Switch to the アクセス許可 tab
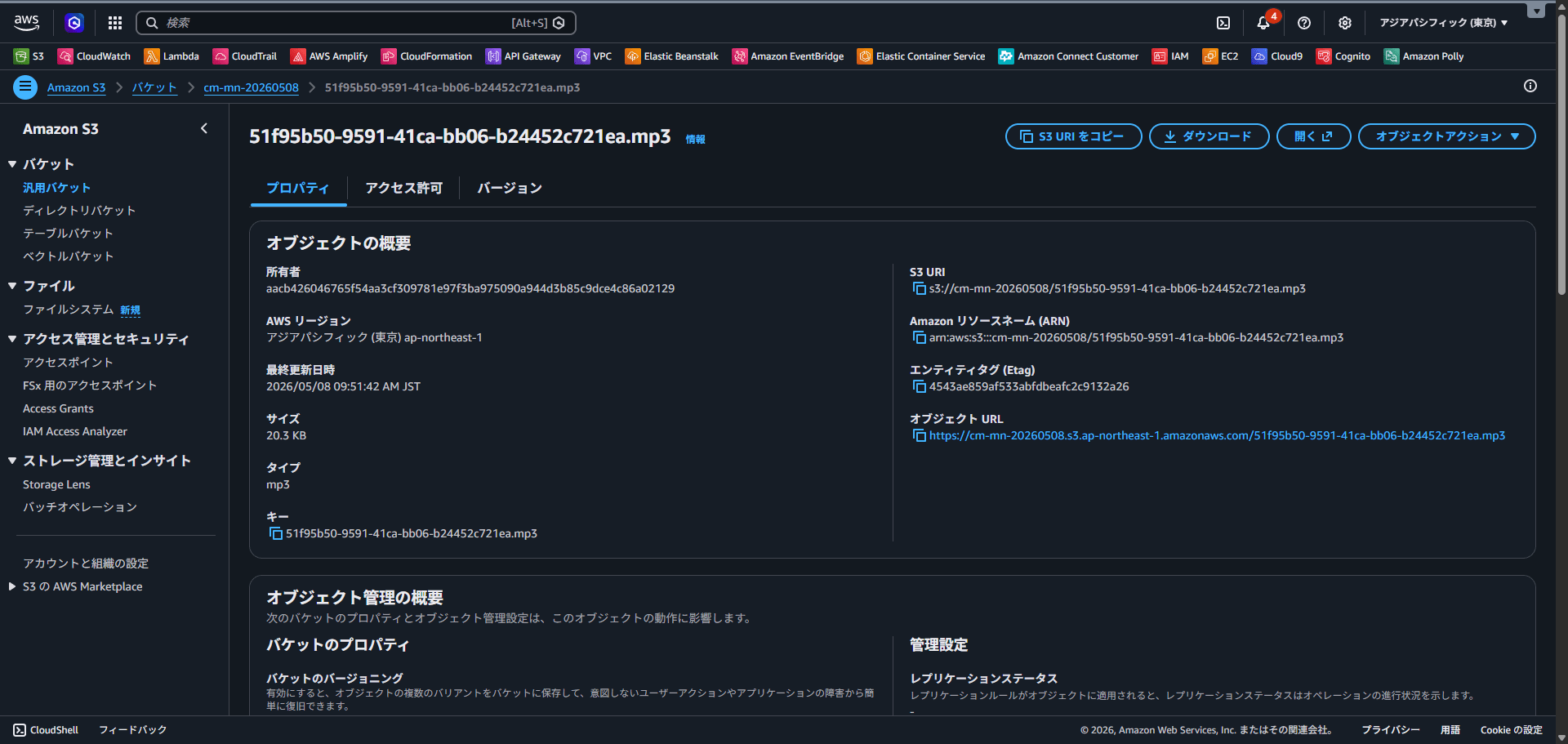This screenshot has width=1568, height=744. (403, 188)
